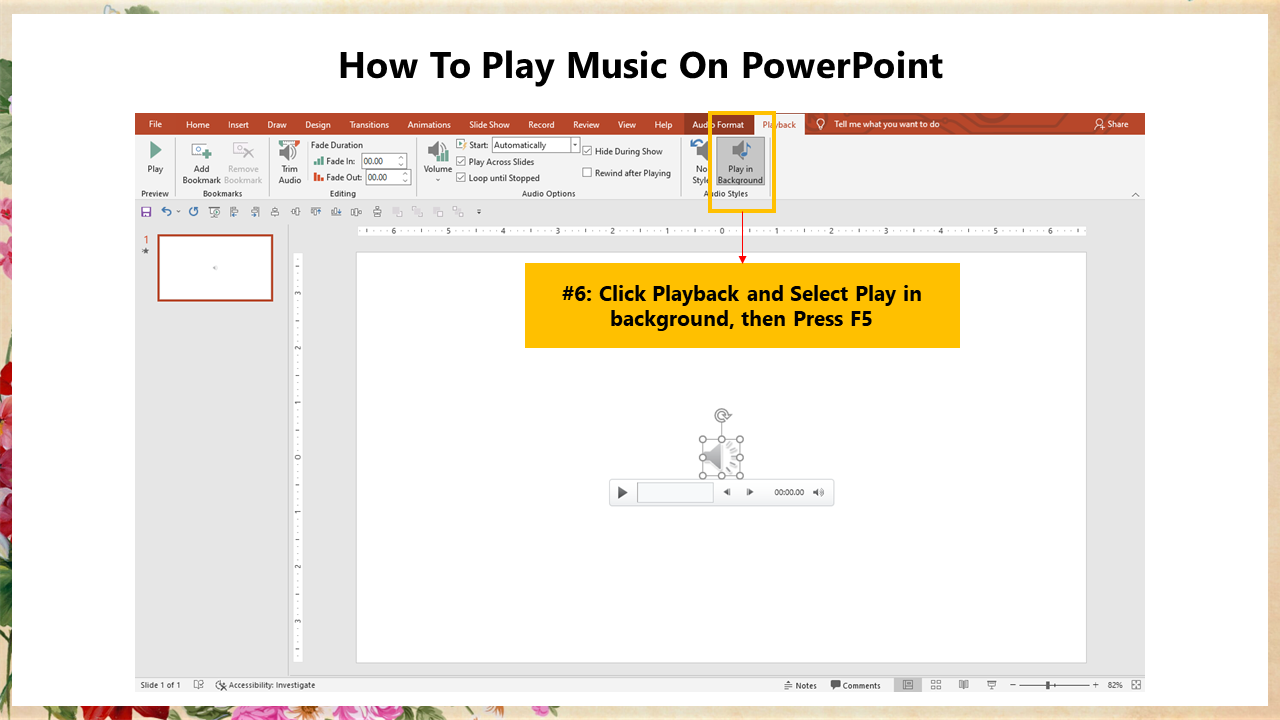
Task: Switch to the Home tab
Action: coord(198,124)
